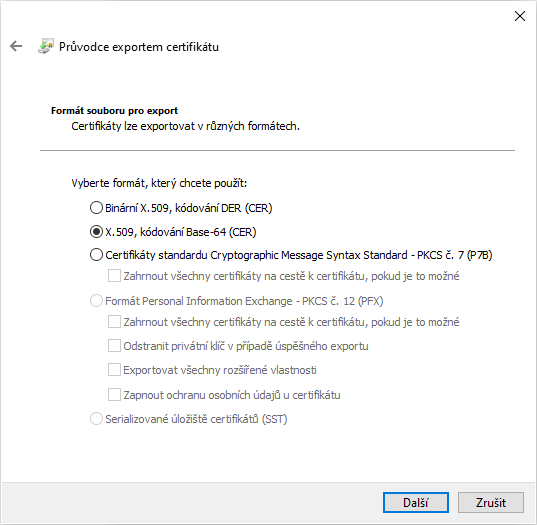Click the certificate export wizard icon
The image size is (537, 525).
(46, 46)
